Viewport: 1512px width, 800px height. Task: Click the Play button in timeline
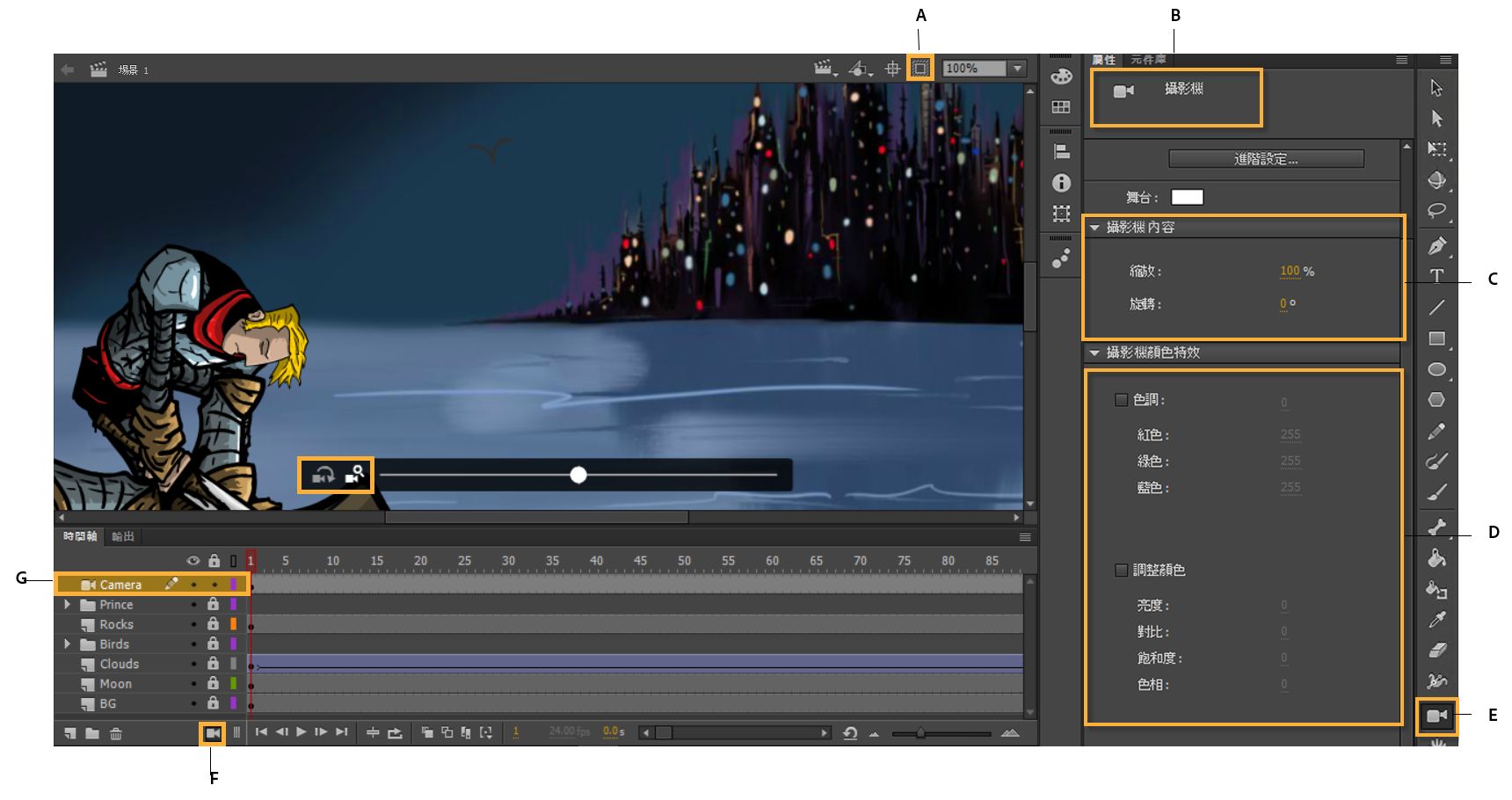coord(302,732)
